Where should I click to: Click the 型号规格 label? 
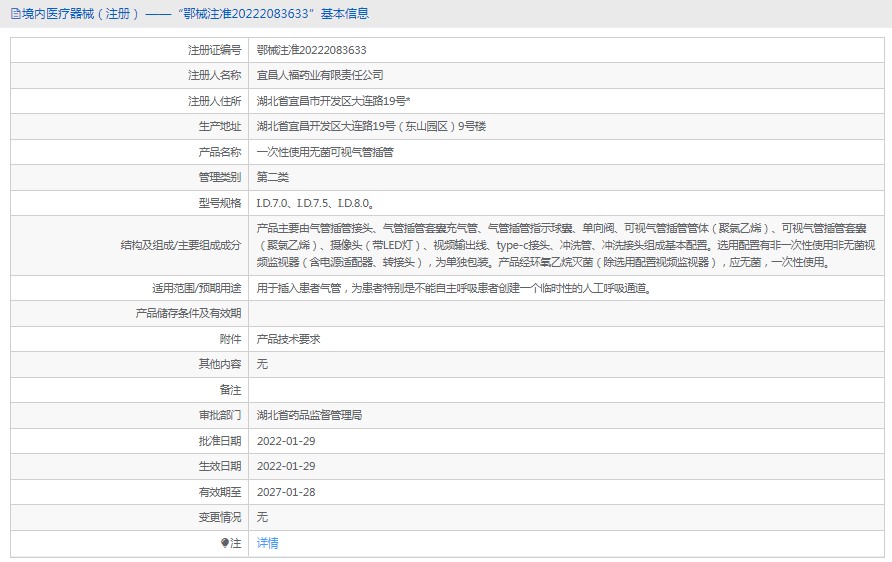[x=220, y=203]
